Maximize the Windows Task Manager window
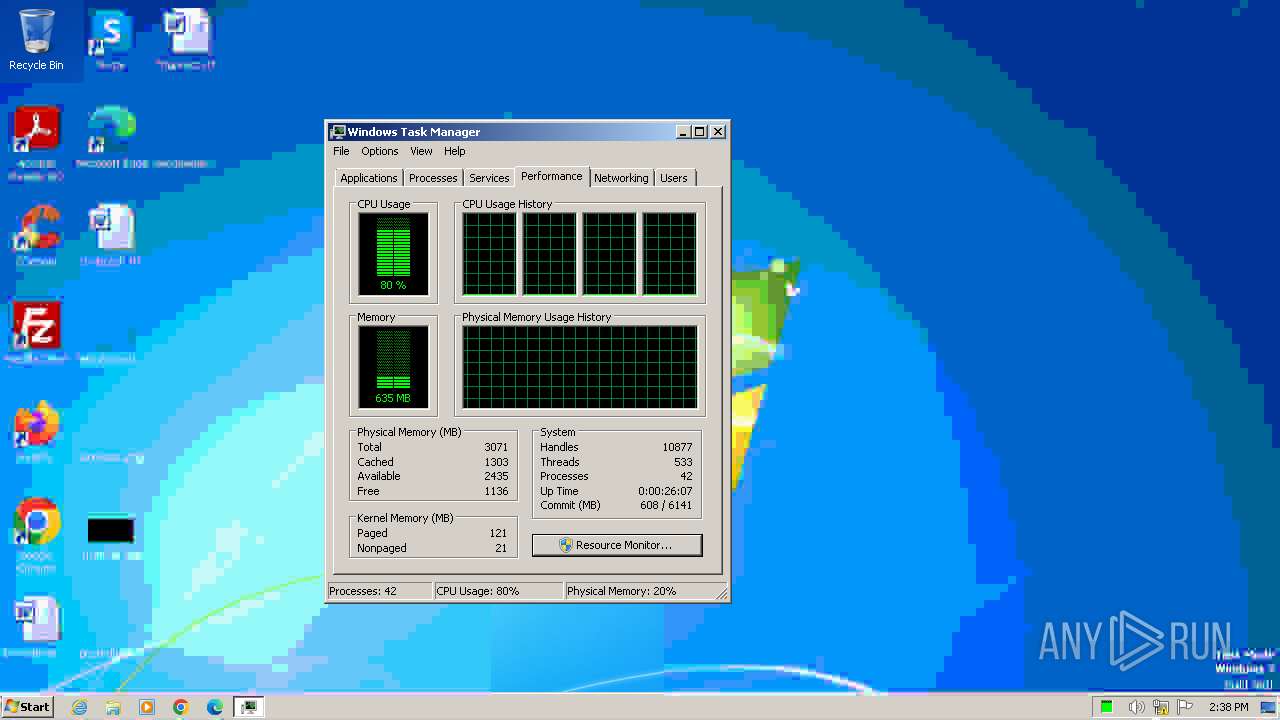The image size is (1280, 720). tap(700, 132)
